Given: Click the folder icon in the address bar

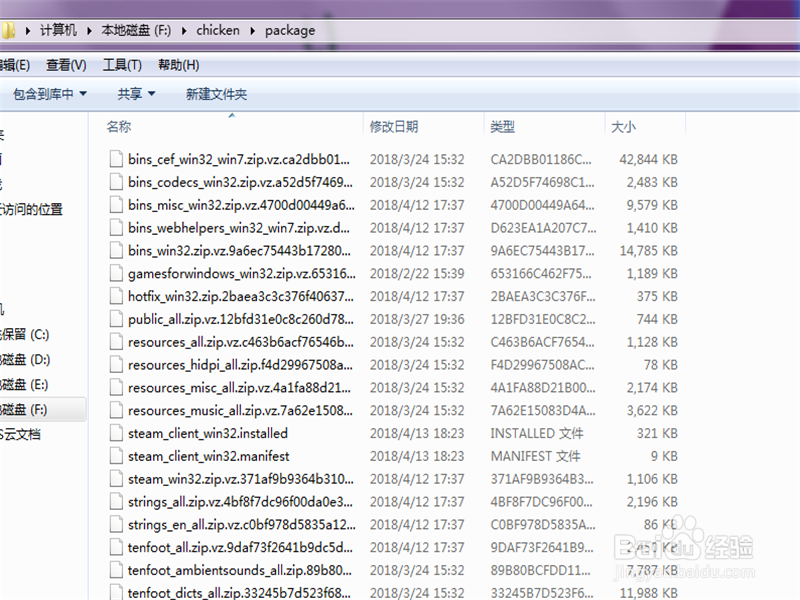Looking at the screenshot, I should click(10, 30).
